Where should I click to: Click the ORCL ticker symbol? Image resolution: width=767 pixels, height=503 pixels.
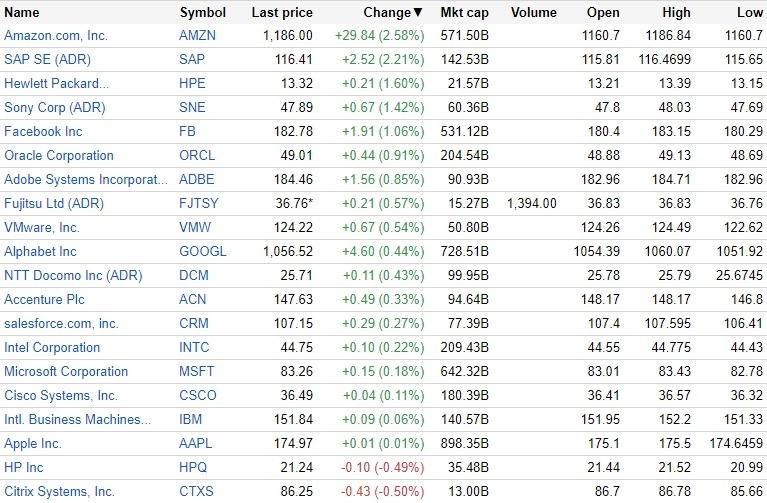[x=197, y=155]
